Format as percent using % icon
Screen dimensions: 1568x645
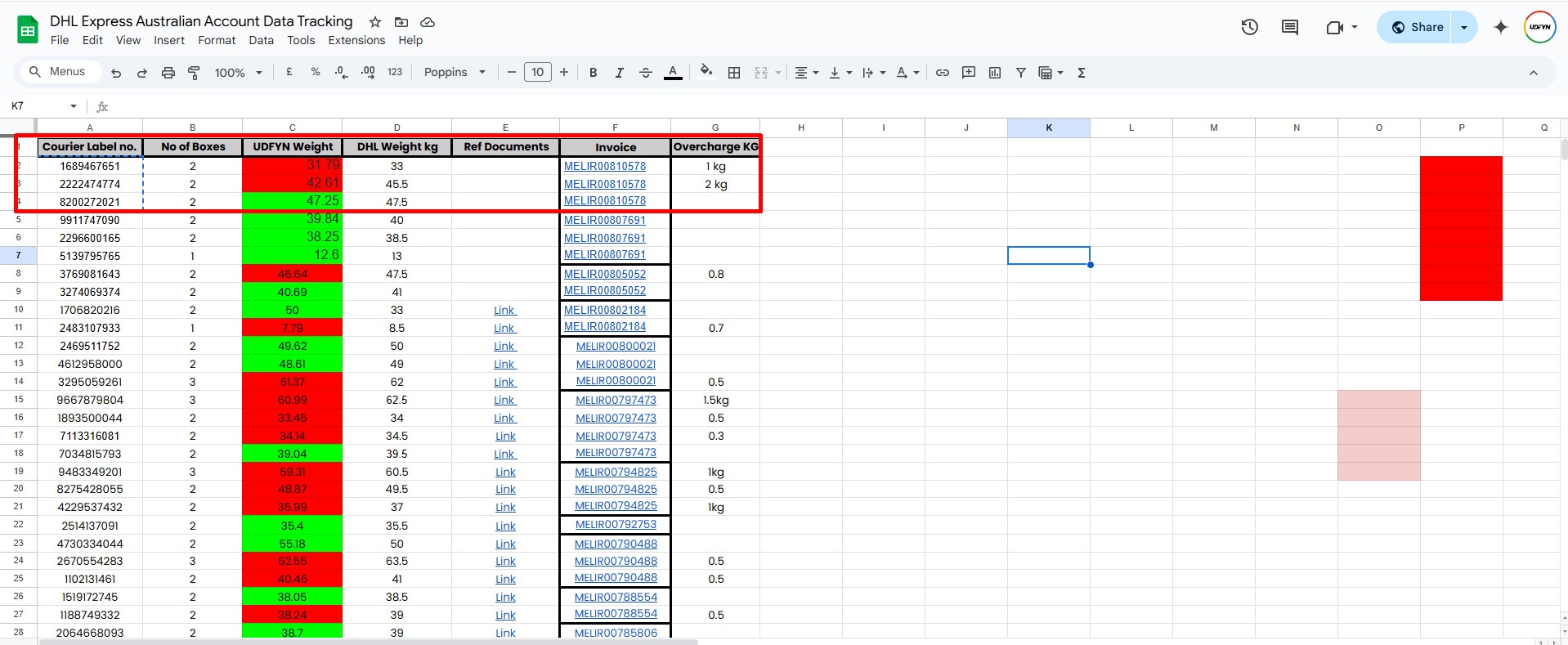coord(316,72)
